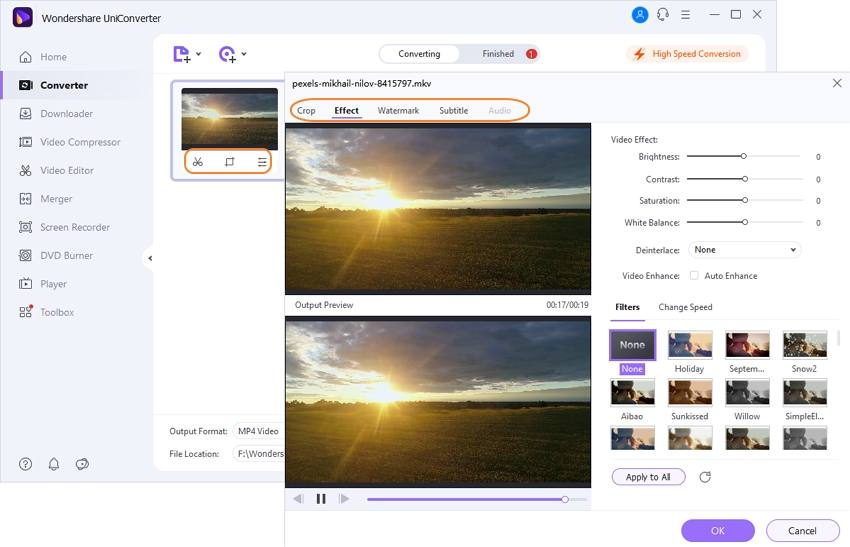Toggle the Auto Enhance checkbox
This screenshot has width=850, height=547.
point(694,275)
